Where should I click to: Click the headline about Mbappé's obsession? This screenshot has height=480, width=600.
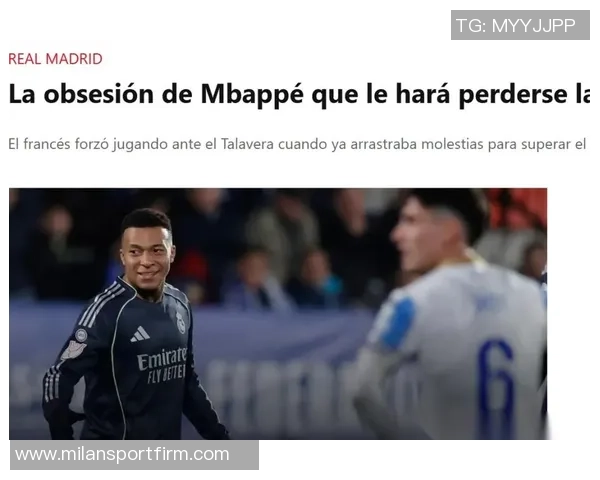coord(299,94)
